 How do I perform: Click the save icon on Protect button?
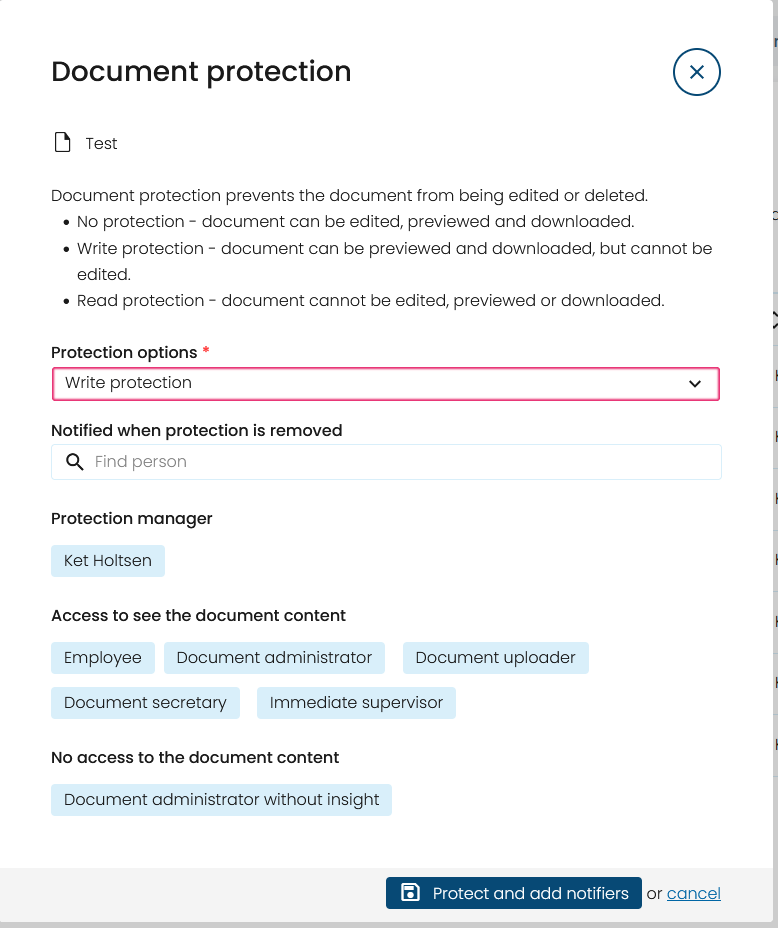(x=410, y=892)
